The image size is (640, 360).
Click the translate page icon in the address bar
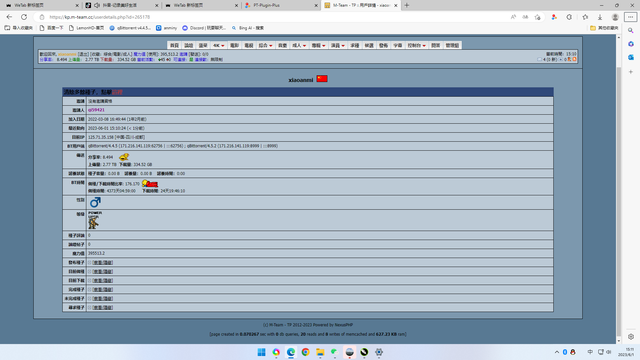coord(525,17)
